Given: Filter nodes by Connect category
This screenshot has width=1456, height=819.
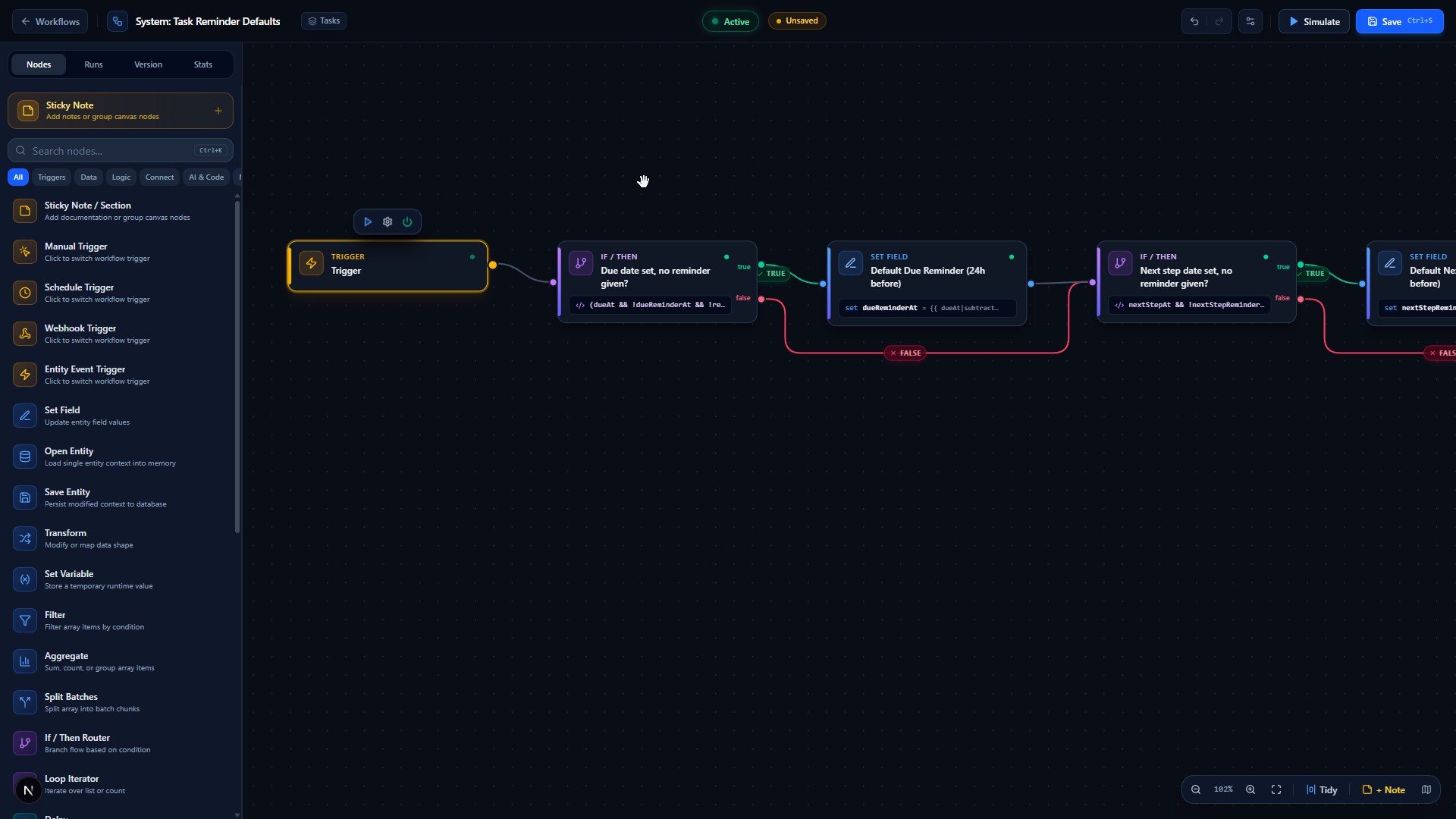Looking at the screenshot, I should 159,177.
